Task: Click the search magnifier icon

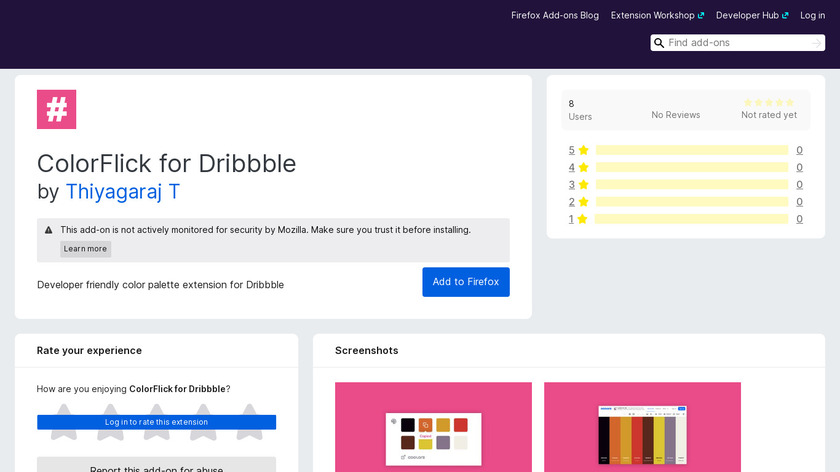Action: (659, 43)
